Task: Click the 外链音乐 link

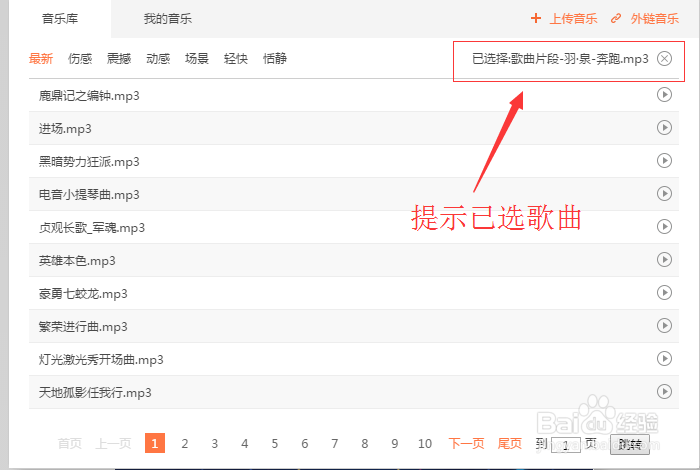Action: pos(654,19)
